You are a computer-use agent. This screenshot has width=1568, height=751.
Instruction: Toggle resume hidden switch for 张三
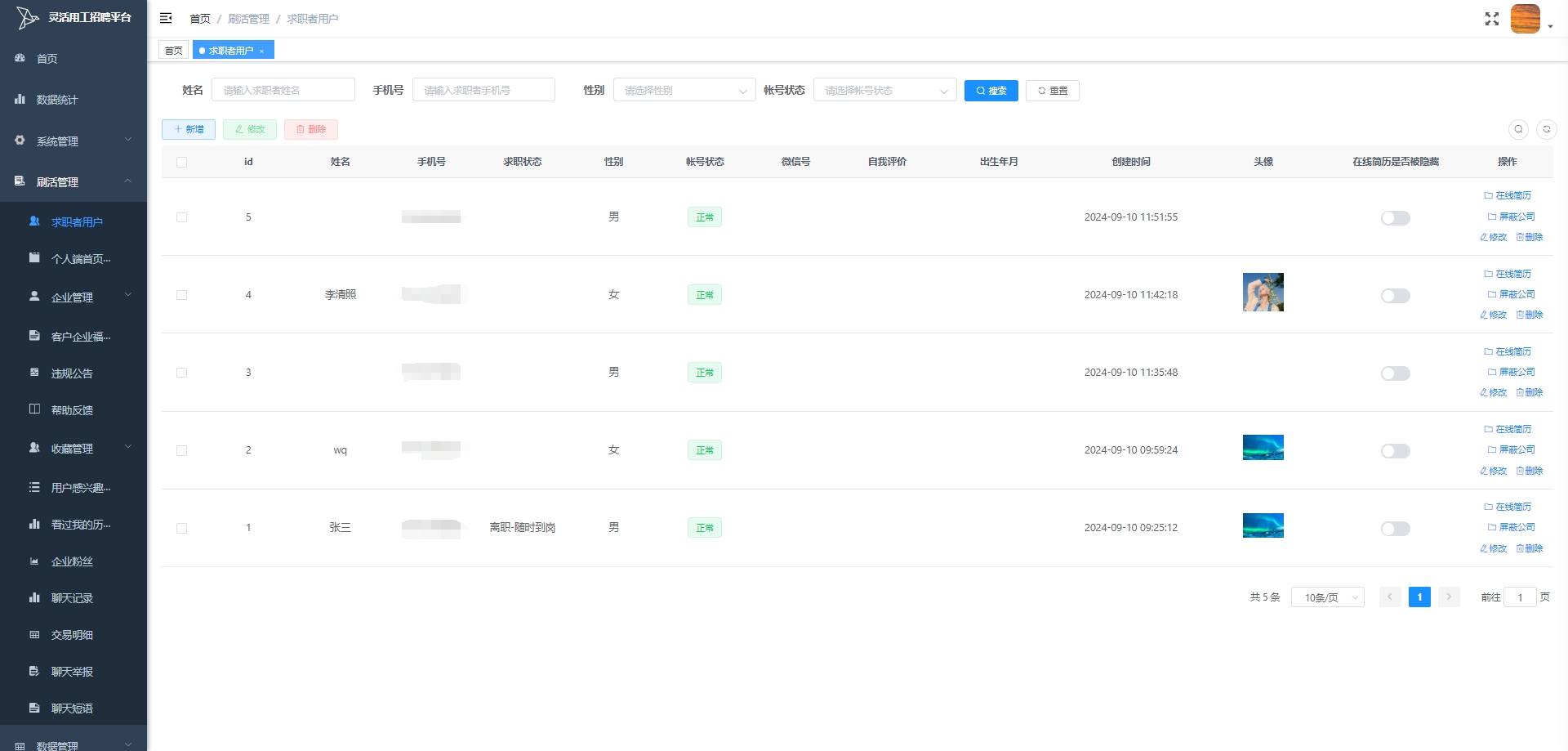click(1395, 529)
